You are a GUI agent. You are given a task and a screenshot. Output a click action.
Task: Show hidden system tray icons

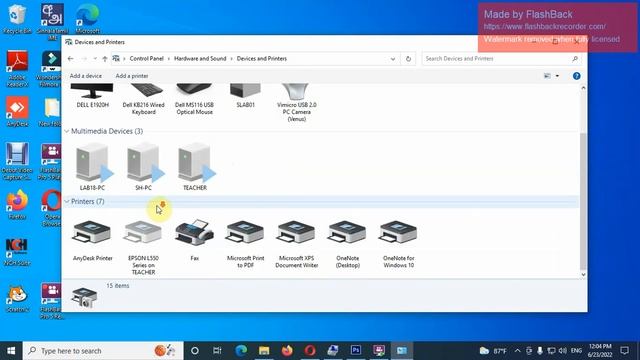[x=518, y=351]
